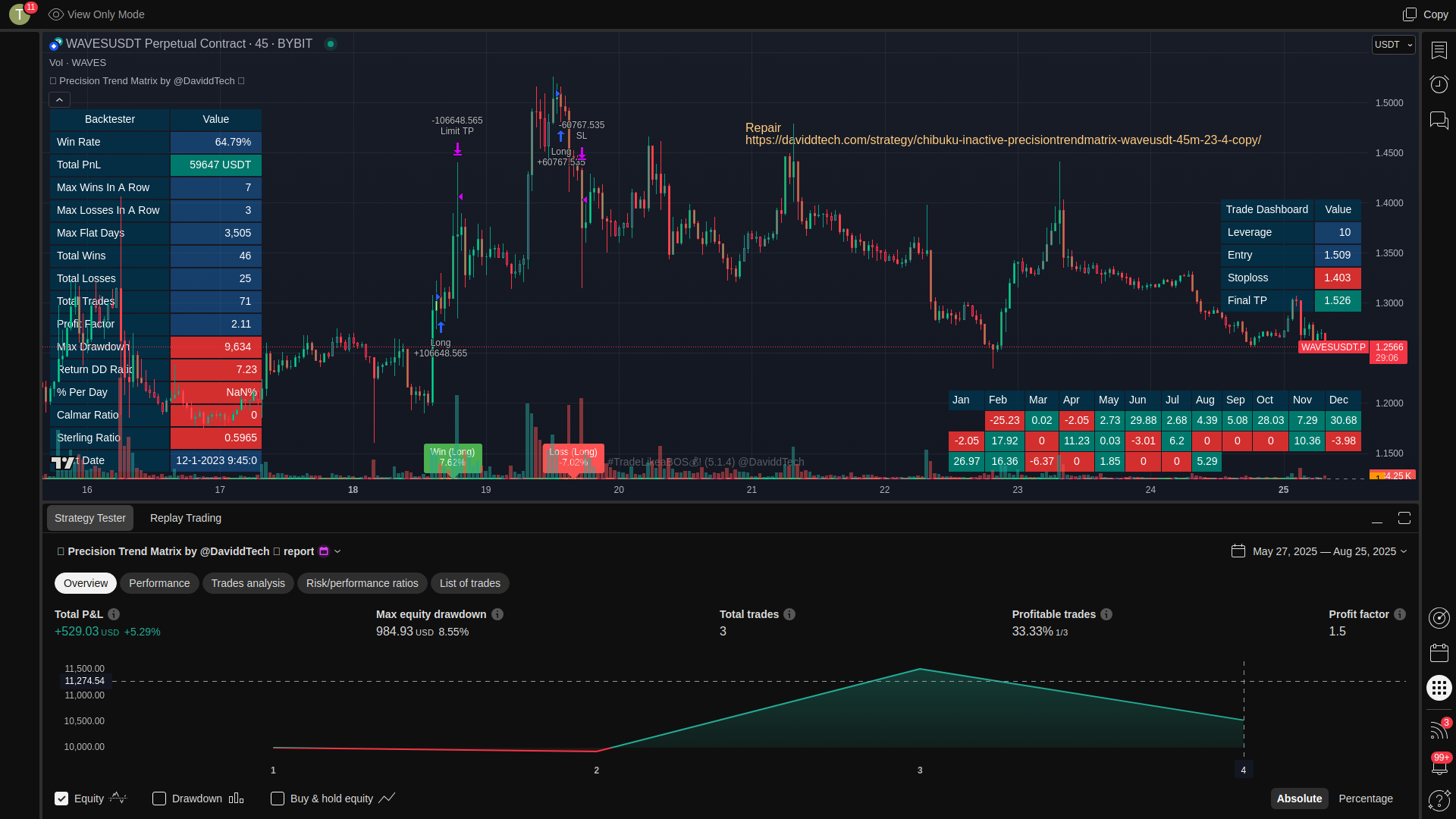
Task: Open the user profile avatar with notifications
Action: [x=20, y=14]
